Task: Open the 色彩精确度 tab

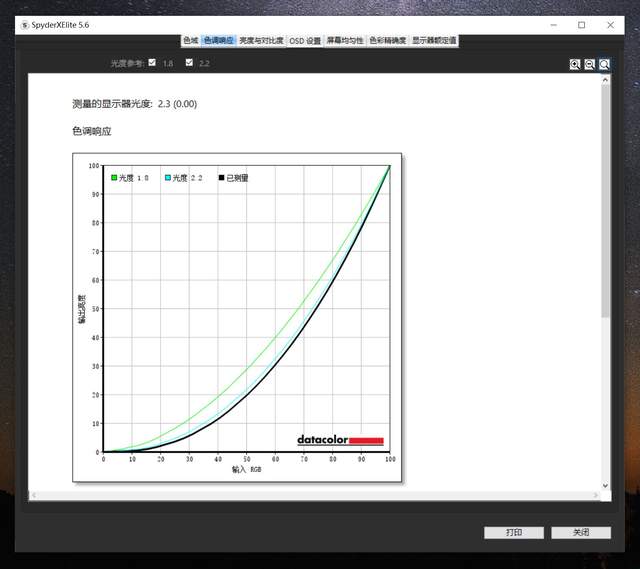Action: click(x=388, y=40)
